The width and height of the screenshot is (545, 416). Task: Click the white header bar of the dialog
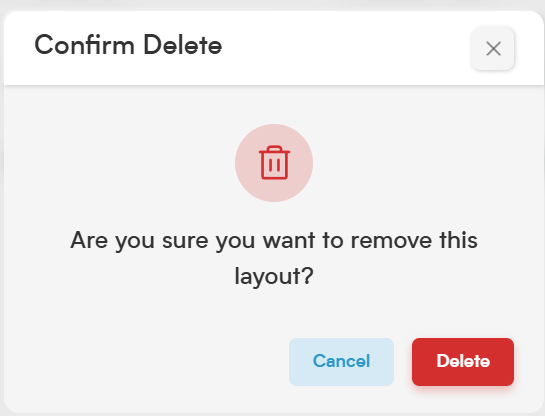(x=274, y=48)
